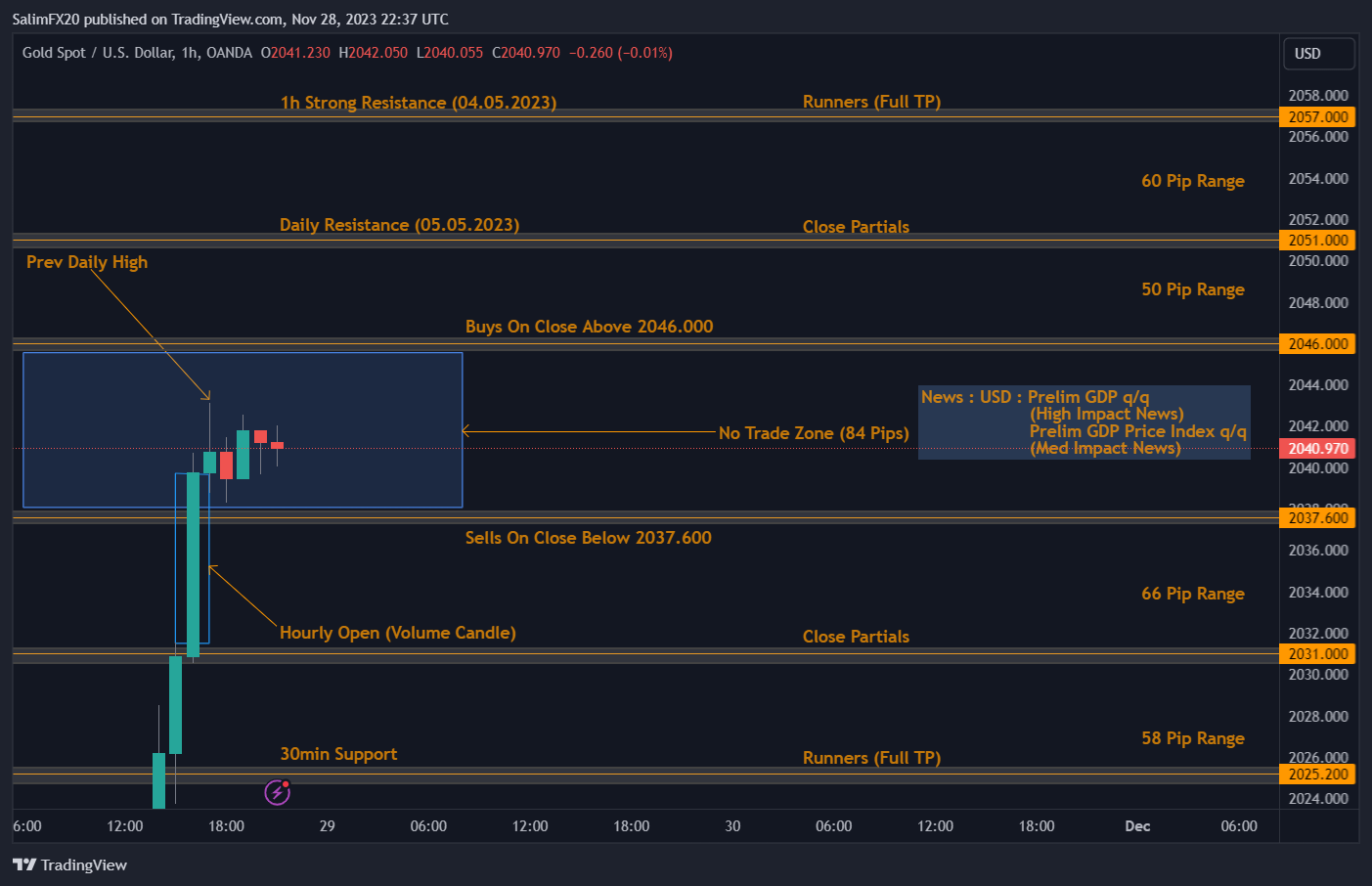Select the orange 2057.000 price label
The image size is (1372, 886).
pyautogui.click(x=1316, y=116)
